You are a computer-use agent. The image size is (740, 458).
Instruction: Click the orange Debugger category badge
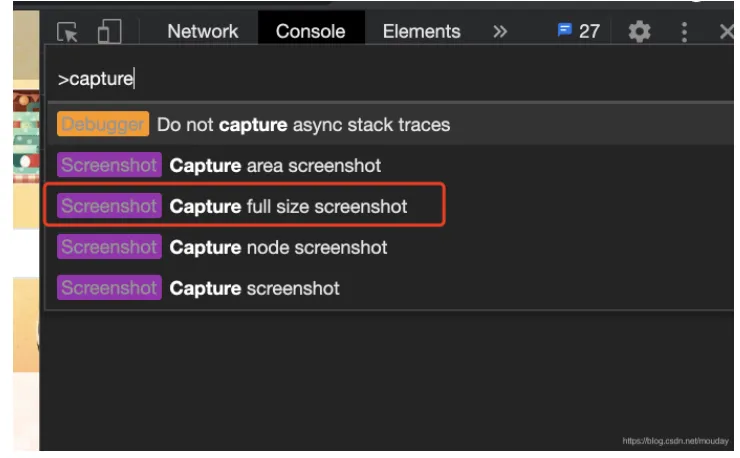(x=103, y=125)
